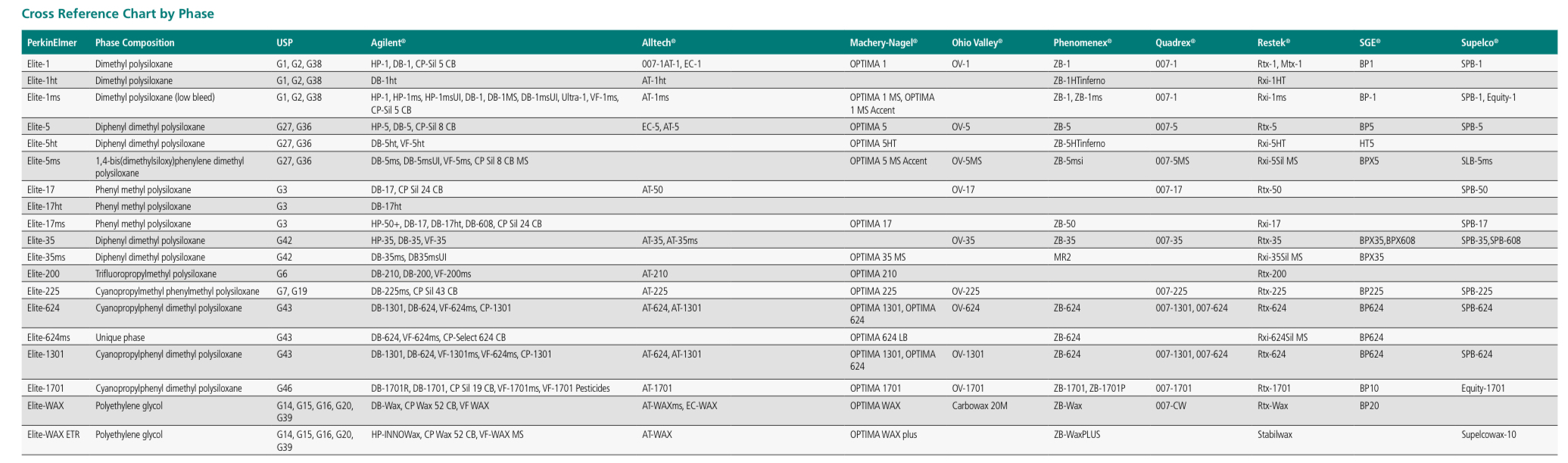The image size is (1568, 463).
Task: Click the Phase Composition column header
Action: click(135, 43)
